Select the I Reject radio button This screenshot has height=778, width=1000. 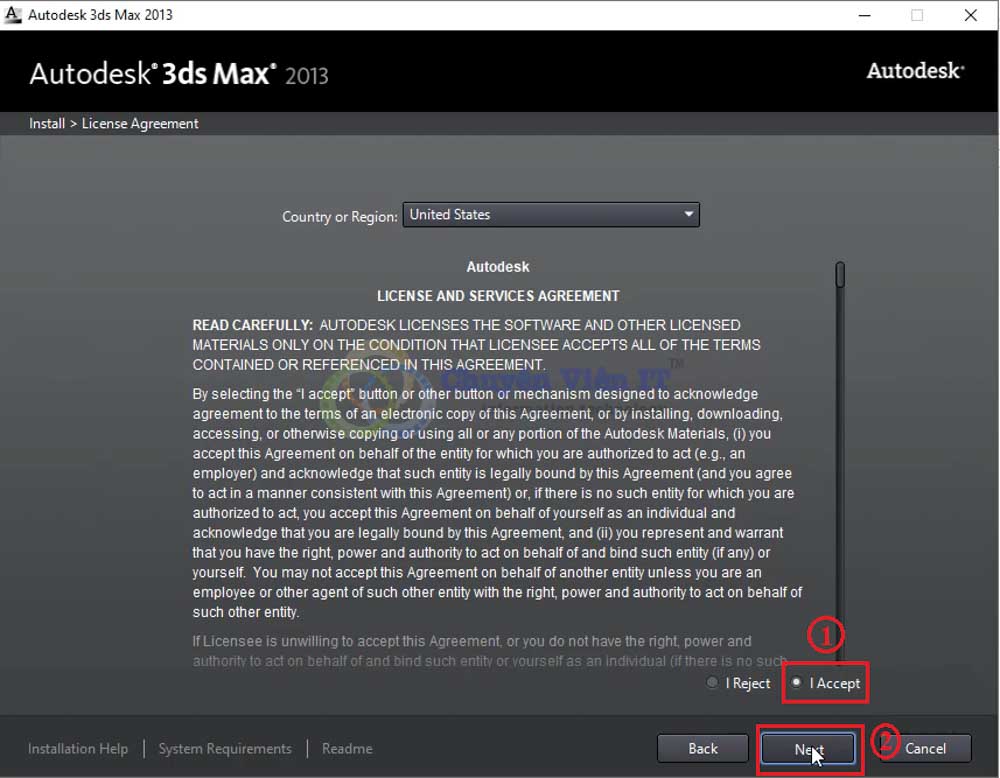712,682
